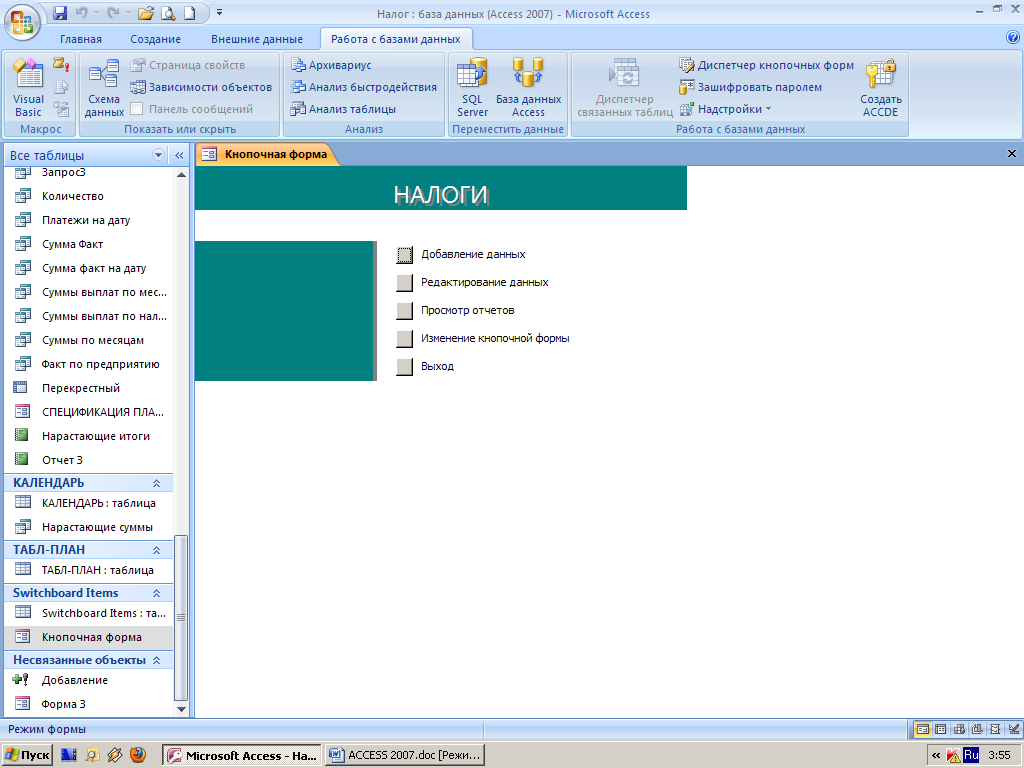Close the Кнопочная форма document
Screen dimensions: 1024x768
pos(1012,154)
